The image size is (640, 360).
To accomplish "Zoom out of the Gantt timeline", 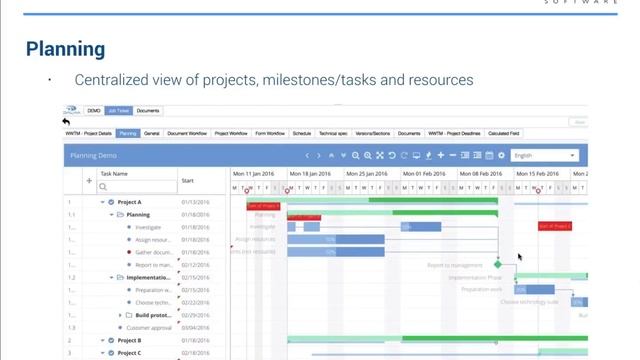I will click(356, 156).
